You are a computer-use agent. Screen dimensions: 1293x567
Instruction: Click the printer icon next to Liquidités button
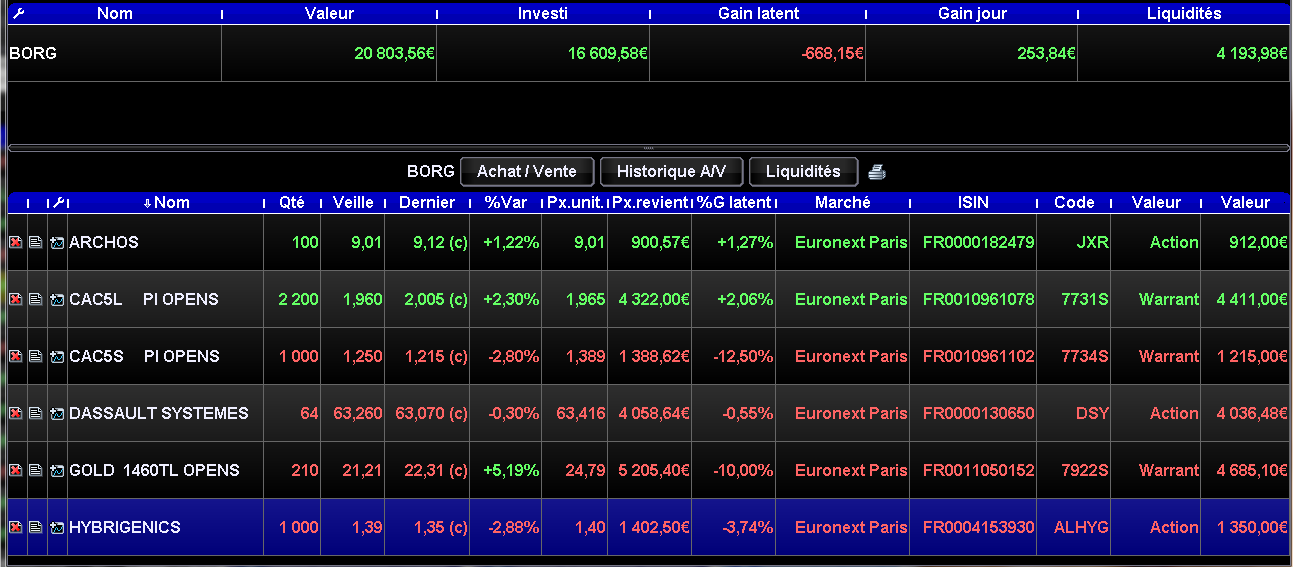pos(877,172)
